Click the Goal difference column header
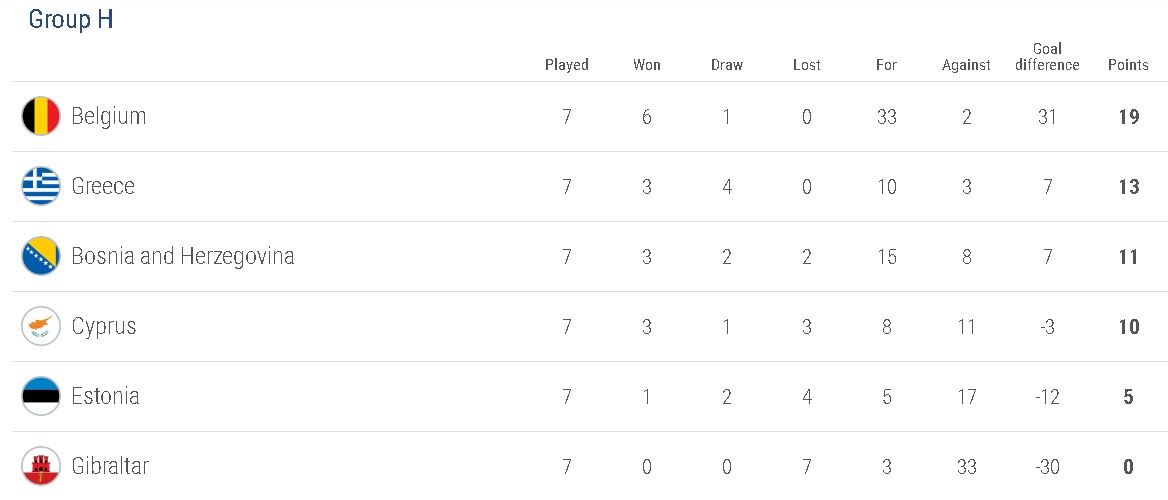The width and height of the screenshot is (1168, 500). (1047, 57)
